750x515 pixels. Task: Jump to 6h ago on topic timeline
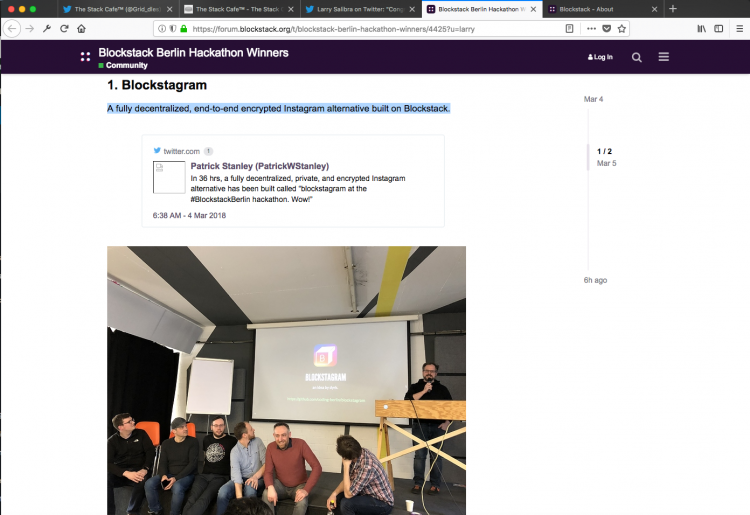click(595, 280)
